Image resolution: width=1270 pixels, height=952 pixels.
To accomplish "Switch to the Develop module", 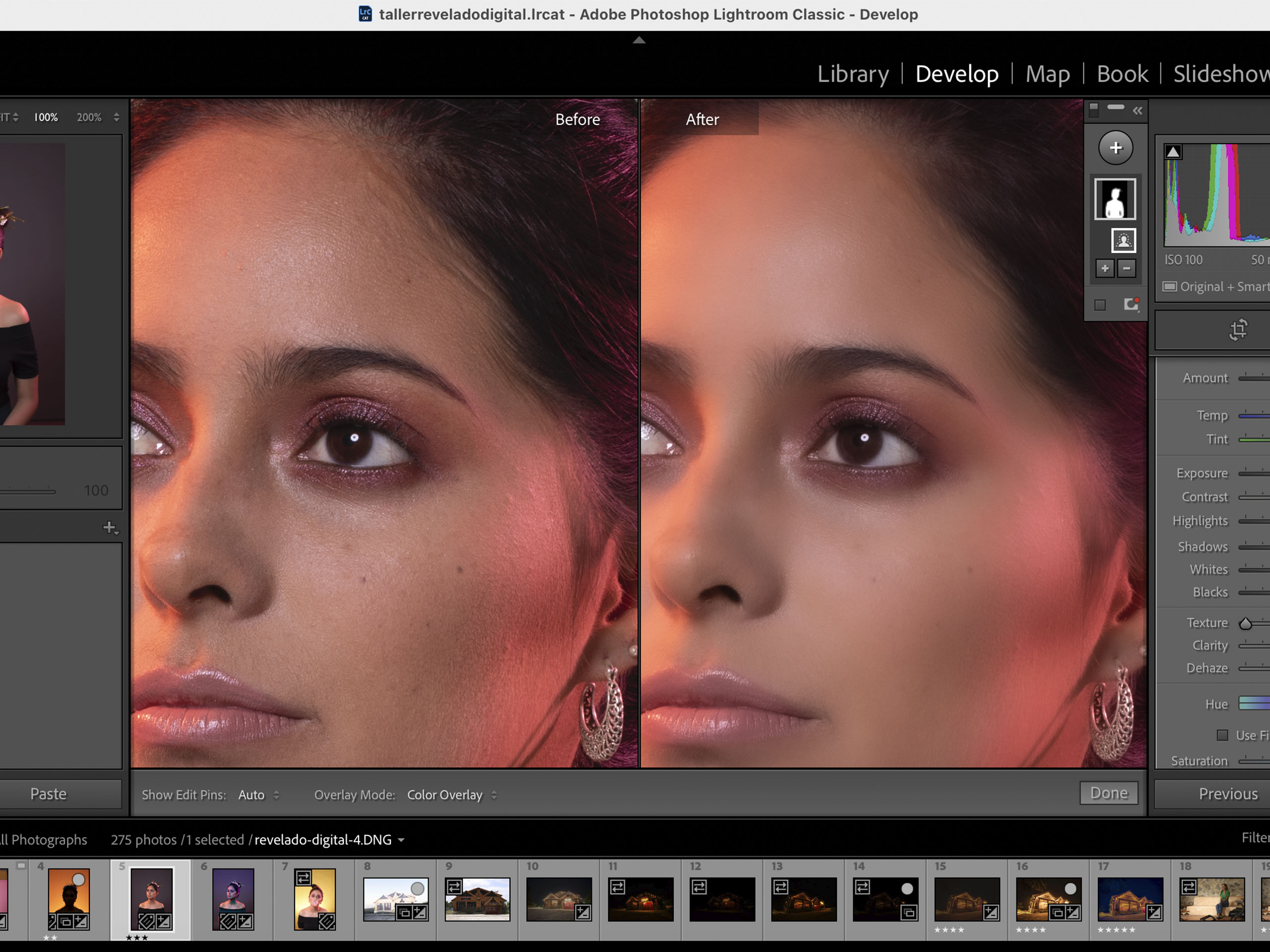I will [956, 74].
